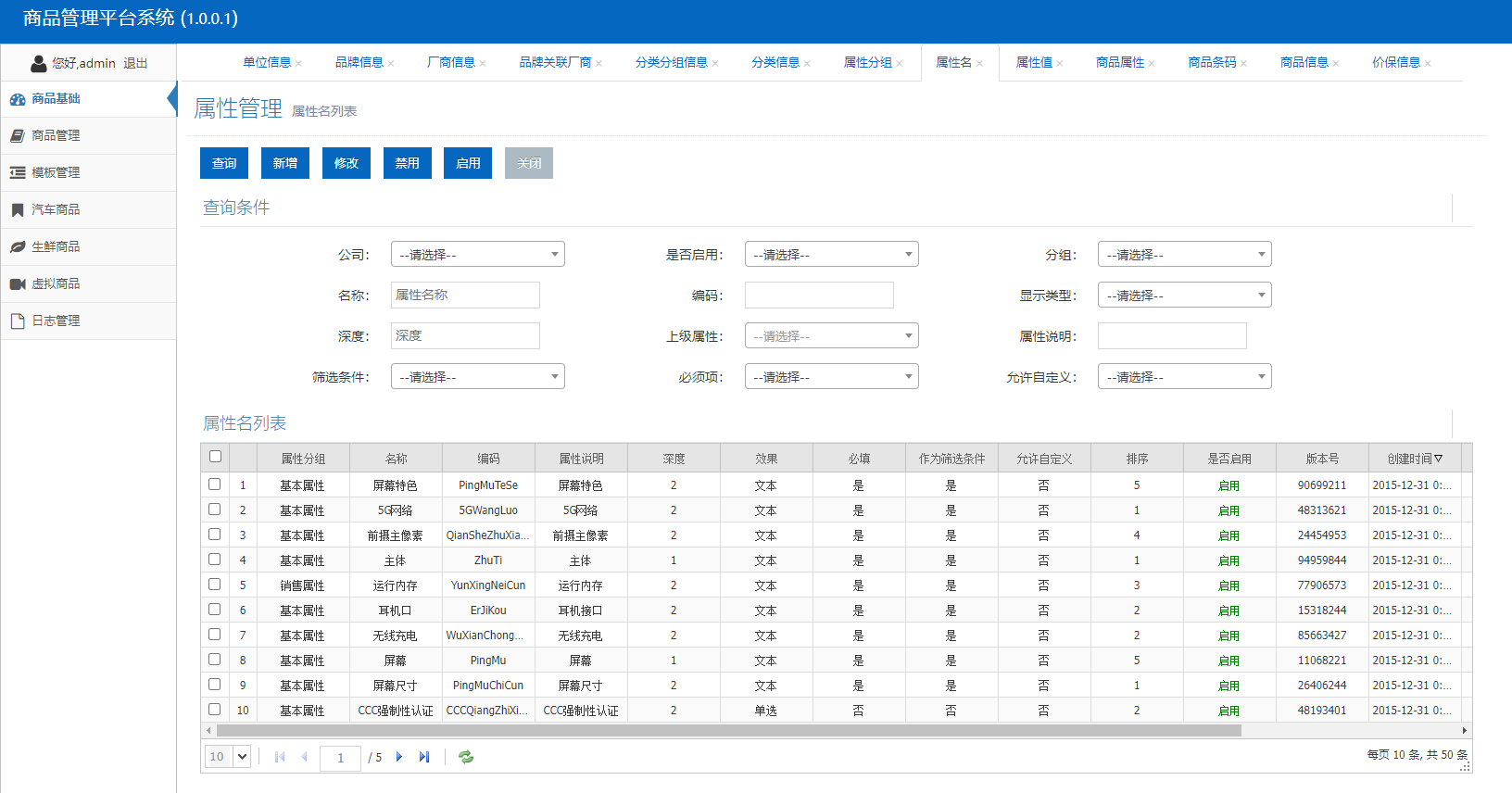This screenshot has height=793, width=1512.
Task: Click the 名称 input field
Action: point(465,296)
